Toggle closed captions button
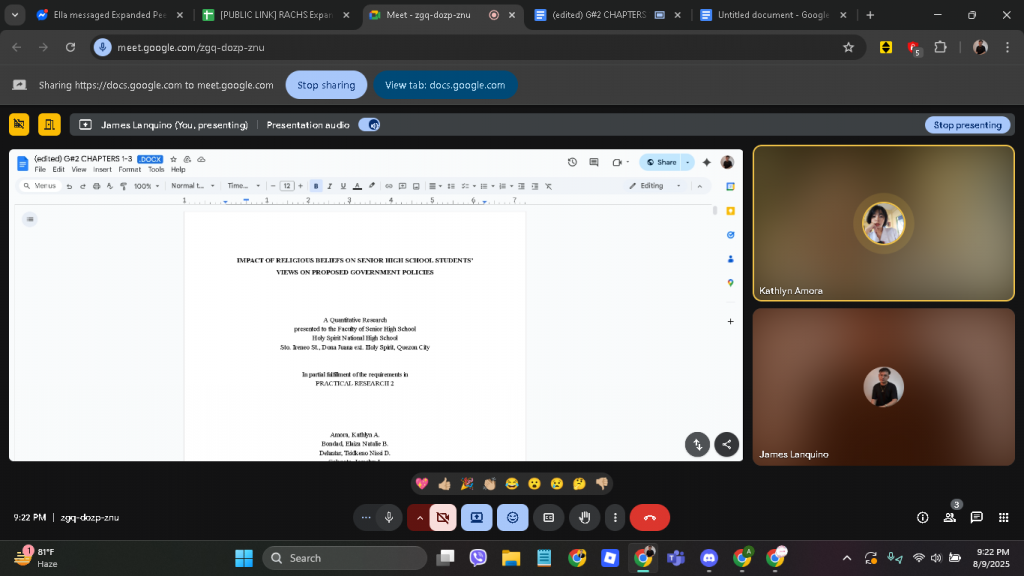Screen dimensions: 1024x576 (548, 517)
